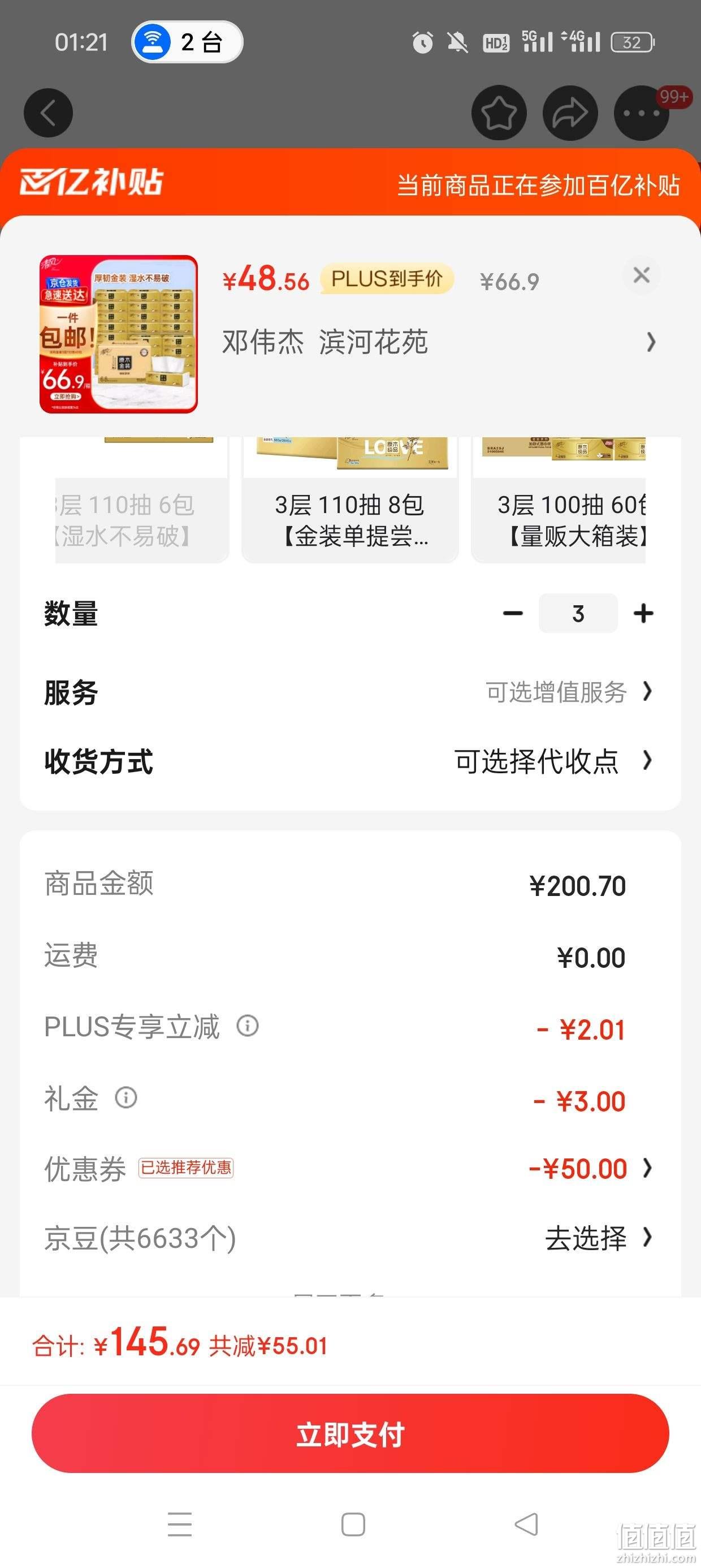The width and height of the screenshot is (701, 1568).
Task: Increase quantity with plus button
Action: pos(643,613)
